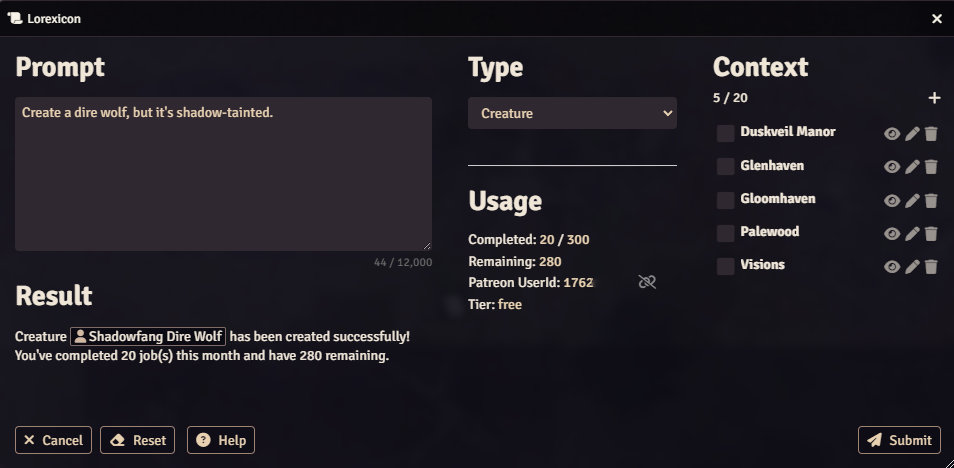The width and height of the screenshot is (954, 468).
Task: Delete the Glenhaven context entry
Action: point(931,167)
